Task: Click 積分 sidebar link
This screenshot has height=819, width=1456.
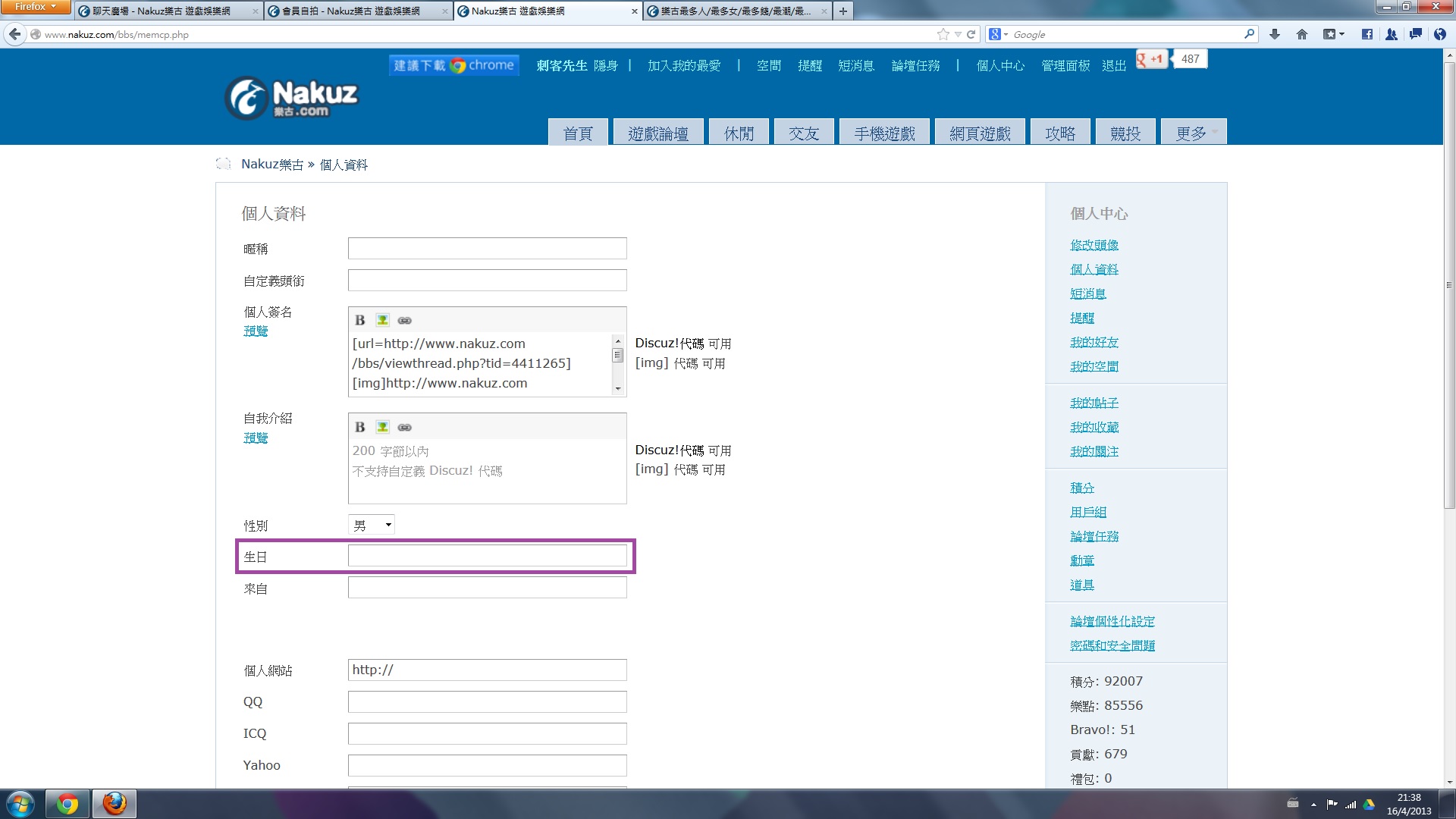Action: [1082, 488]
